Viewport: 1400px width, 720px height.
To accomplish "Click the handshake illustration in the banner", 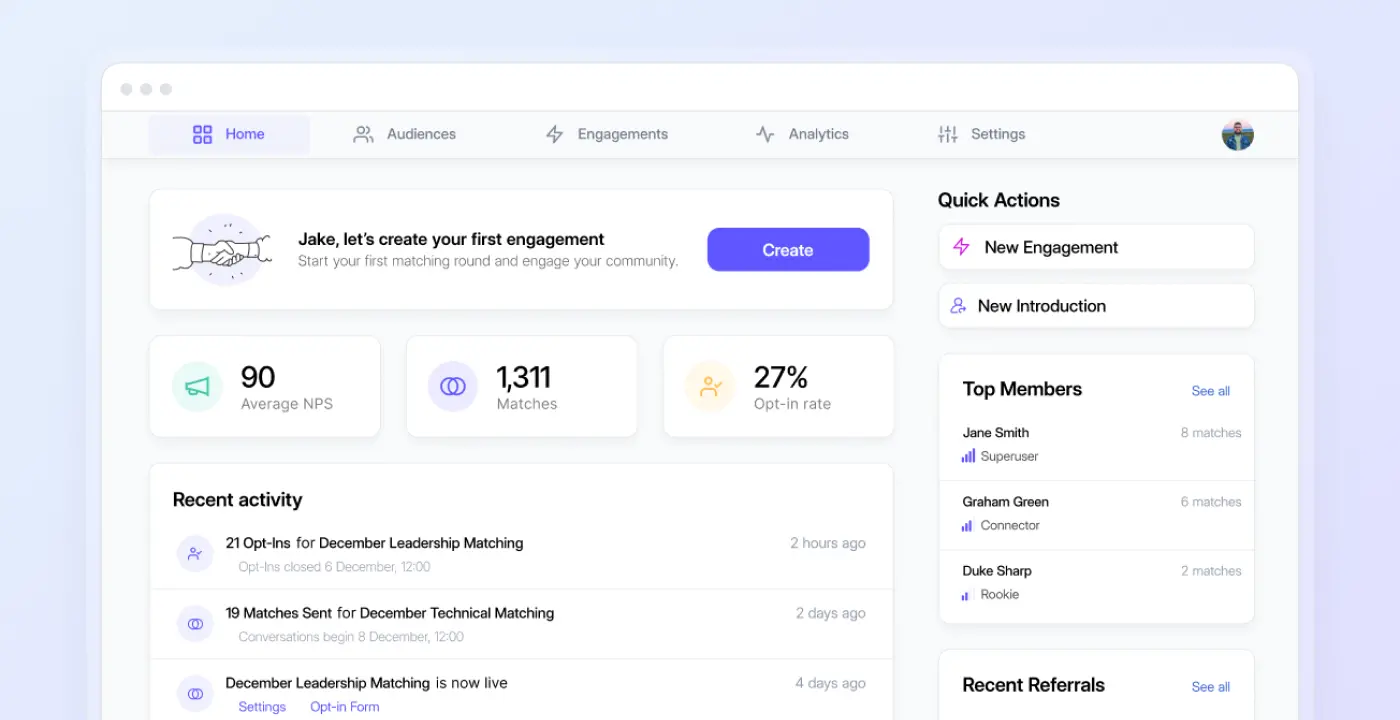I will 223,250.
